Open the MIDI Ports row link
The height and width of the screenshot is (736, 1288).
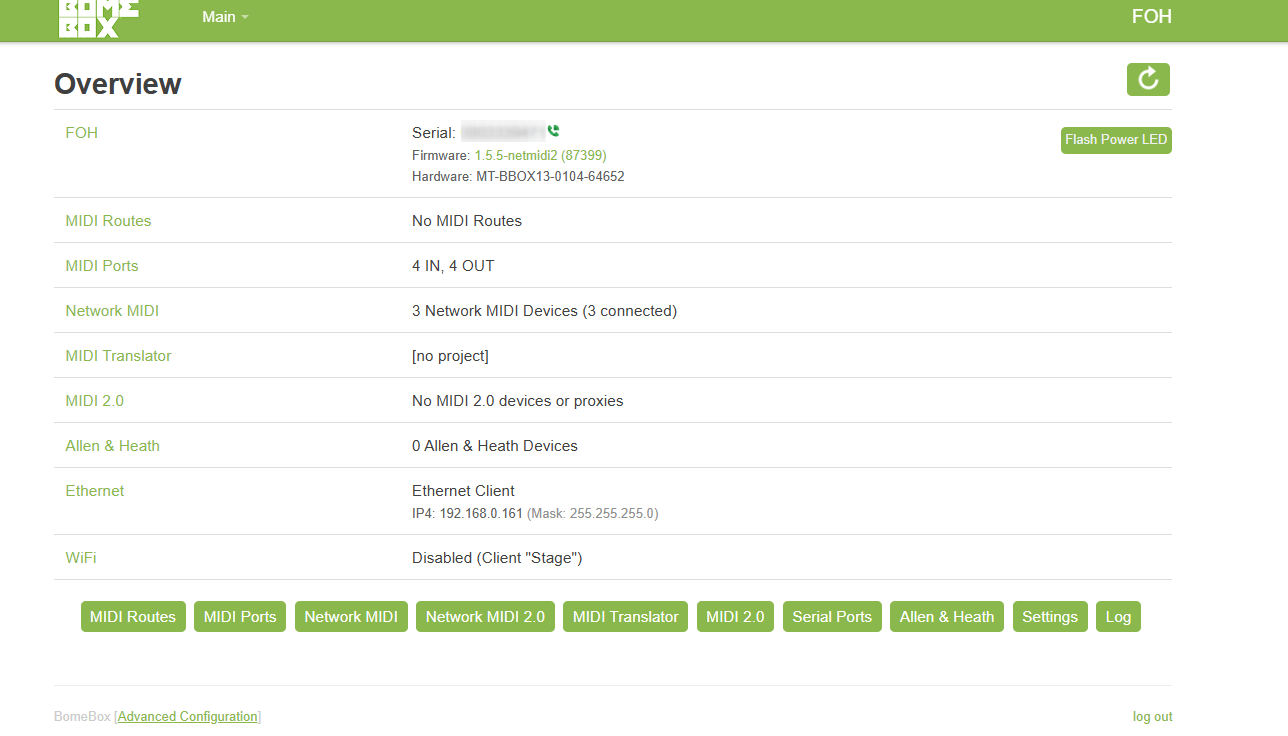(x=102, y=265)
